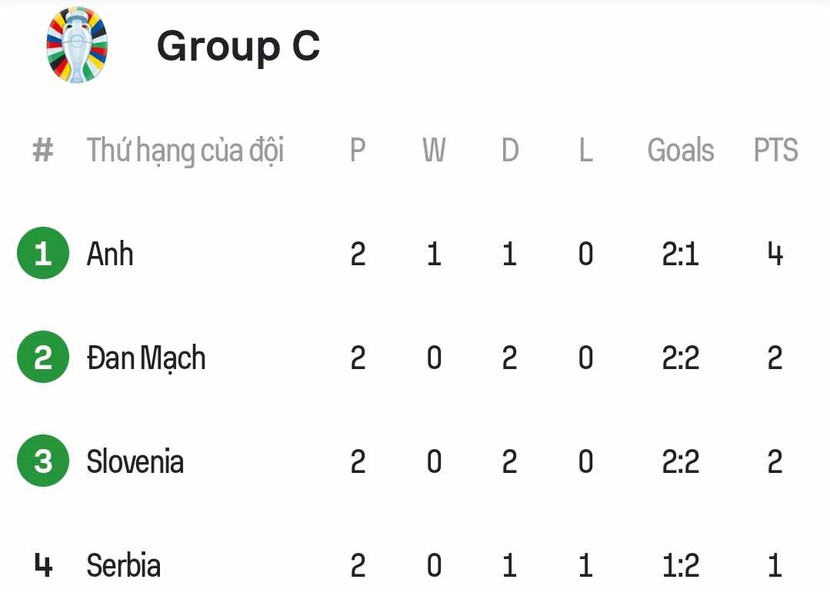Select the Slovenia team name
Screen dimensions: 830x592
(135, 462)
